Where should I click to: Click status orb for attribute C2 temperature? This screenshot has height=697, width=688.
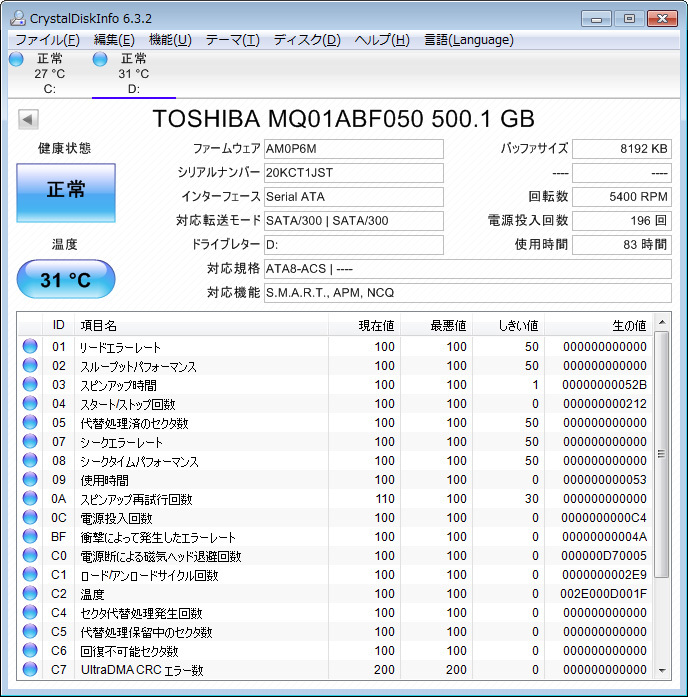pos(30,594)
